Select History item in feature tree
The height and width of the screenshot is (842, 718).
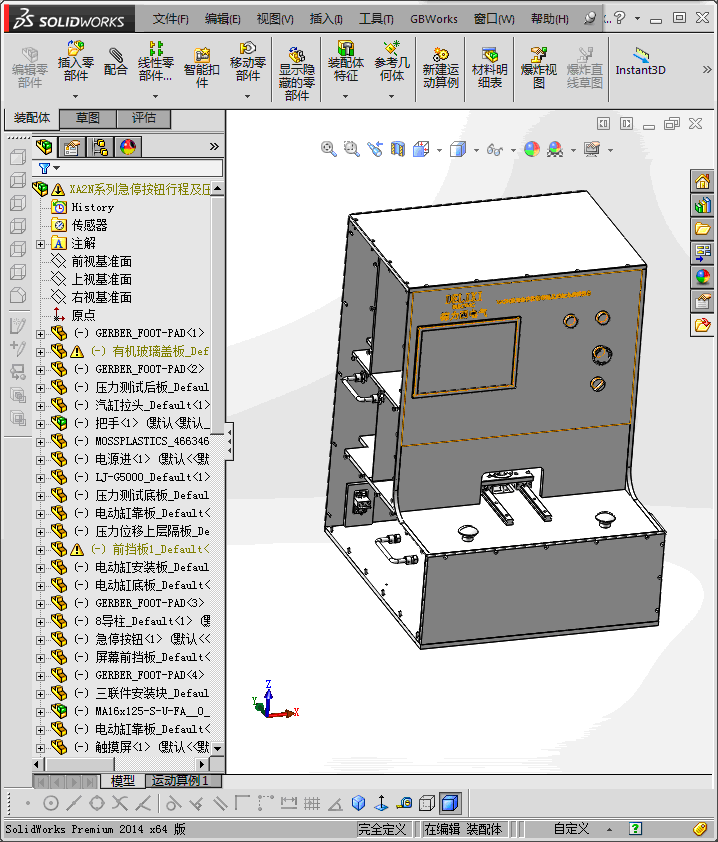(92, 207)
